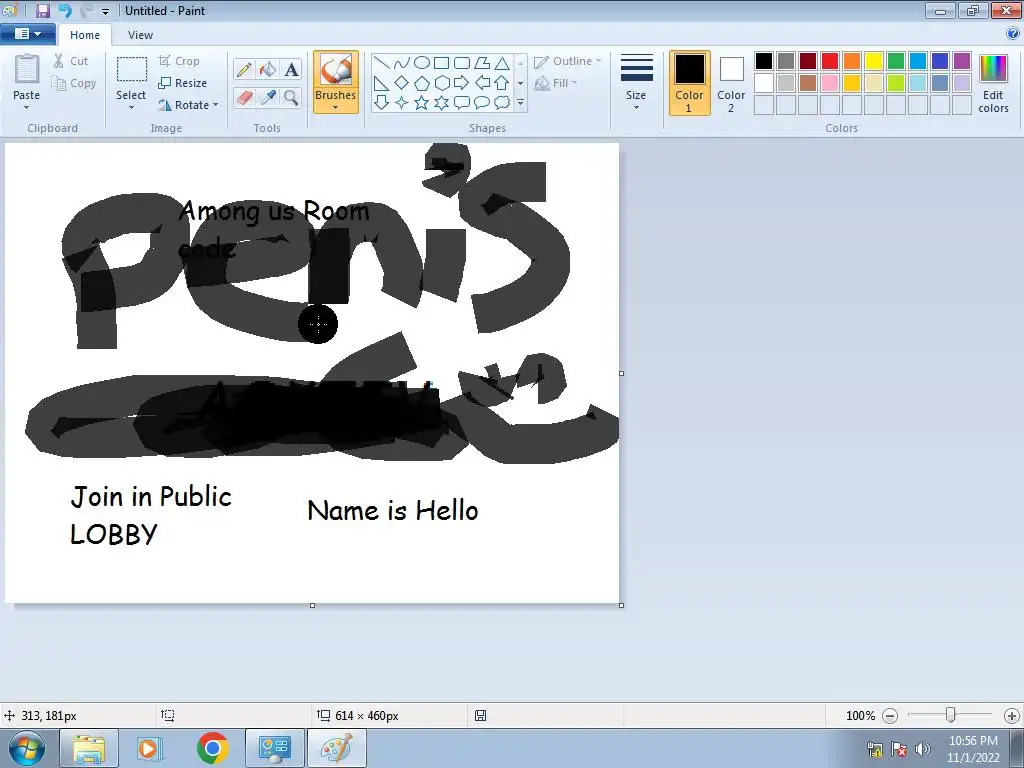Open Windows Explorer folder in taskbar
The image size is (1024, 768).
click(x=89, y=748)
